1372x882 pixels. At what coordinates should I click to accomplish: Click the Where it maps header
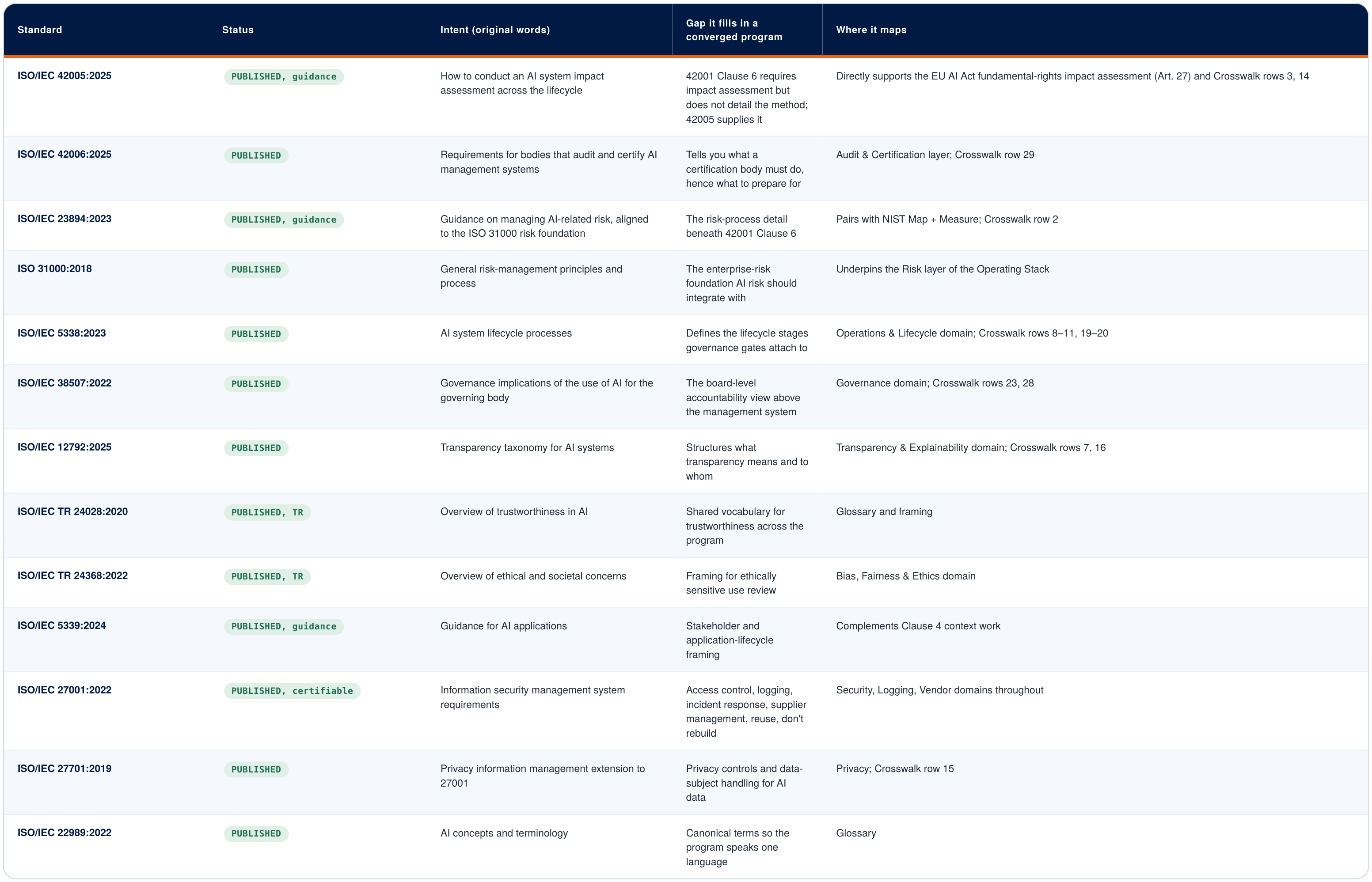(871, 30)
